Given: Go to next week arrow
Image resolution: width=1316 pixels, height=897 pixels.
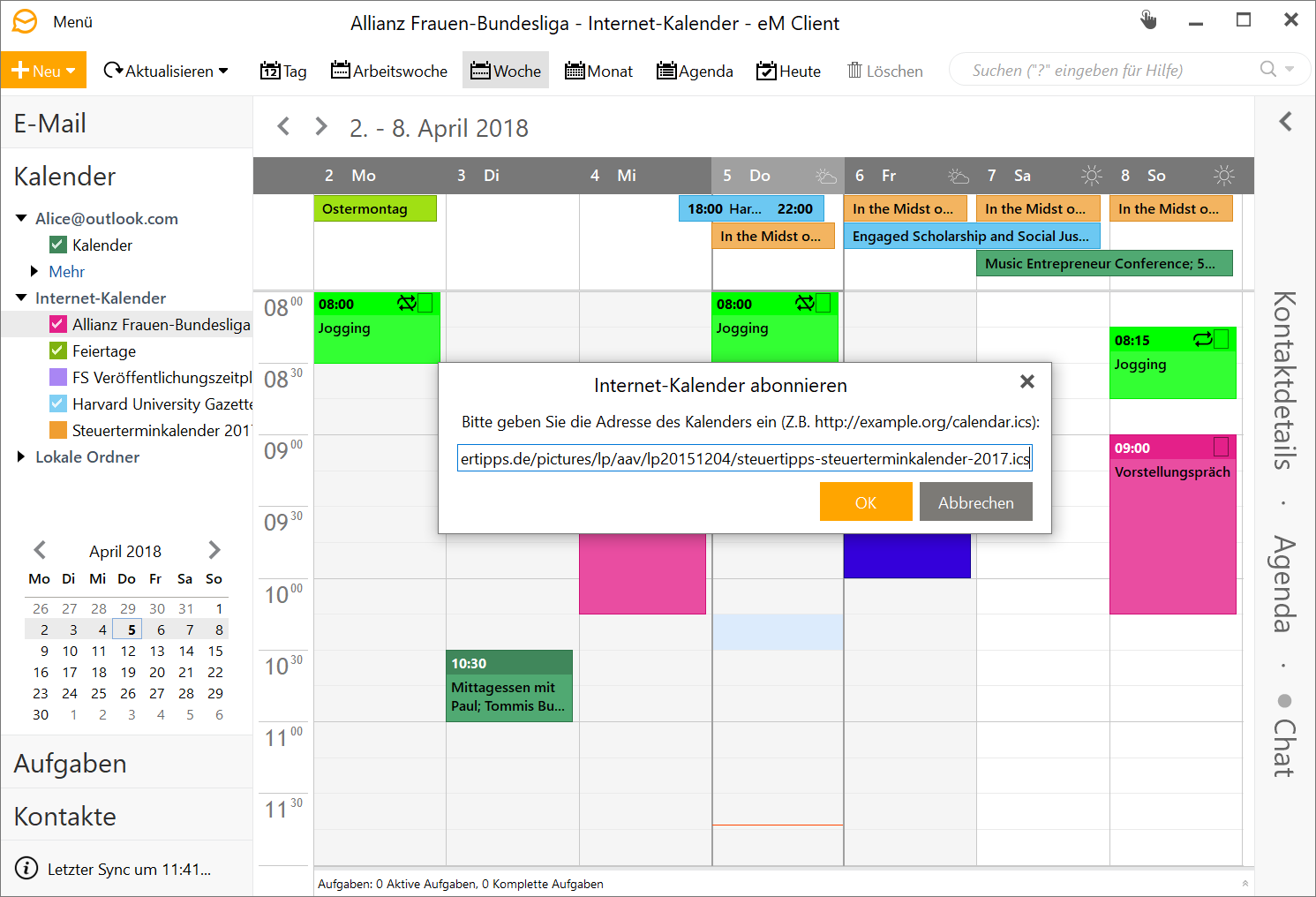Looking at the screenshot, I should tap(321, 126).
